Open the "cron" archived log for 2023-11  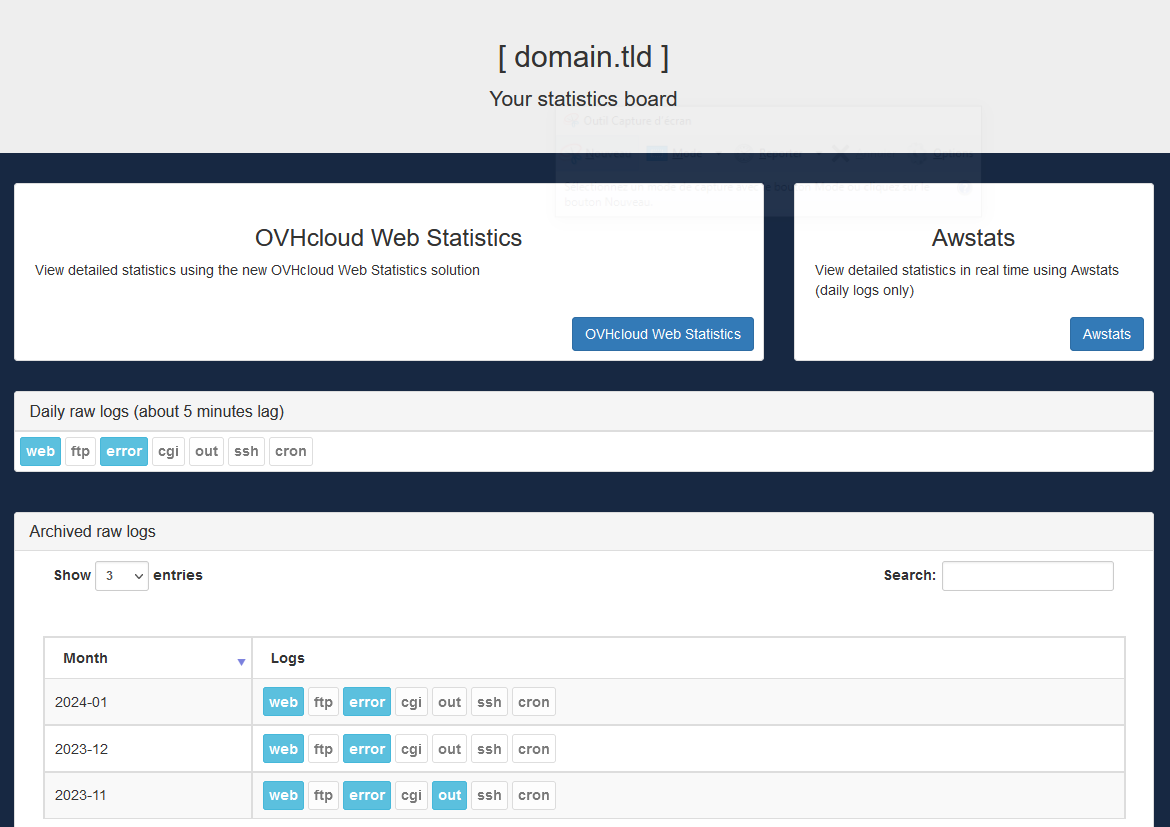(533, 795)
